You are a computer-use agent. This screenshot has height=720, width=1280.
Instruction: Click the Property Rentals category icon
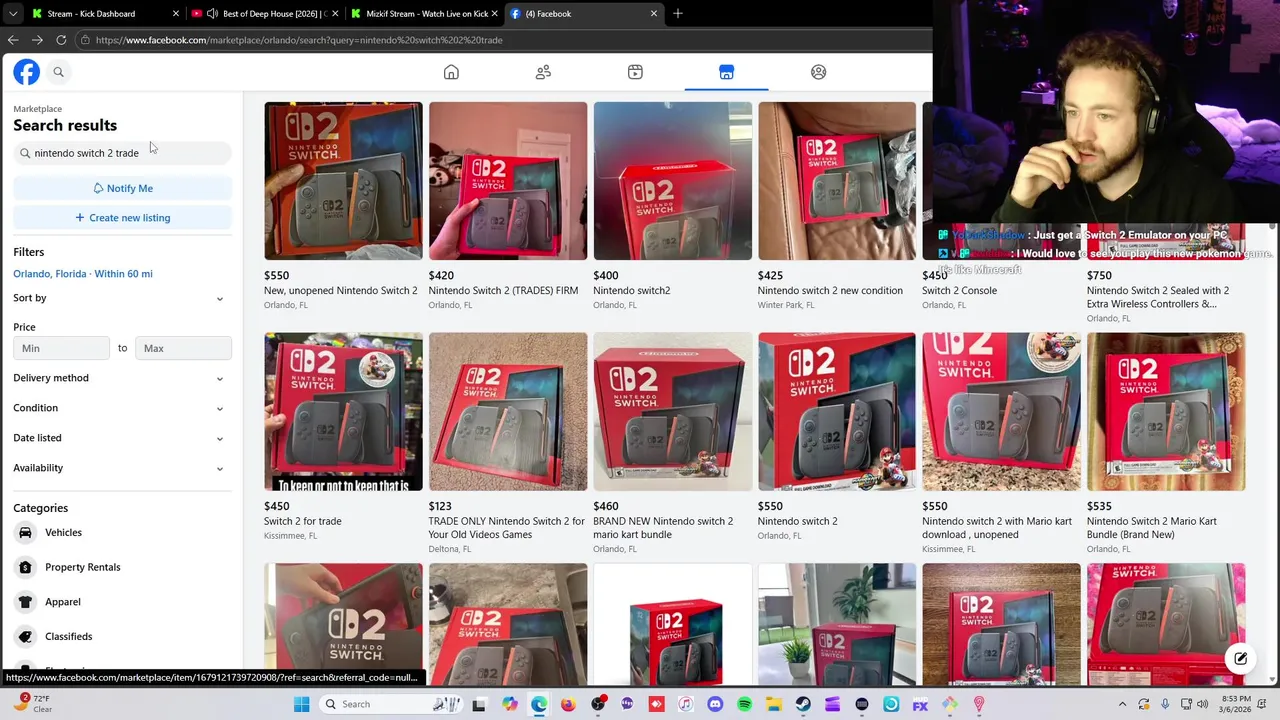coord(25,567)
